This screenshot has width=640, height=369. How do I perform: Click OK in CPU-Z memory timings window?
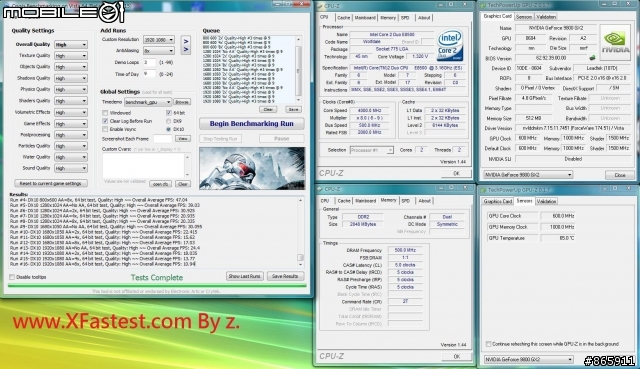click(456, 356)
